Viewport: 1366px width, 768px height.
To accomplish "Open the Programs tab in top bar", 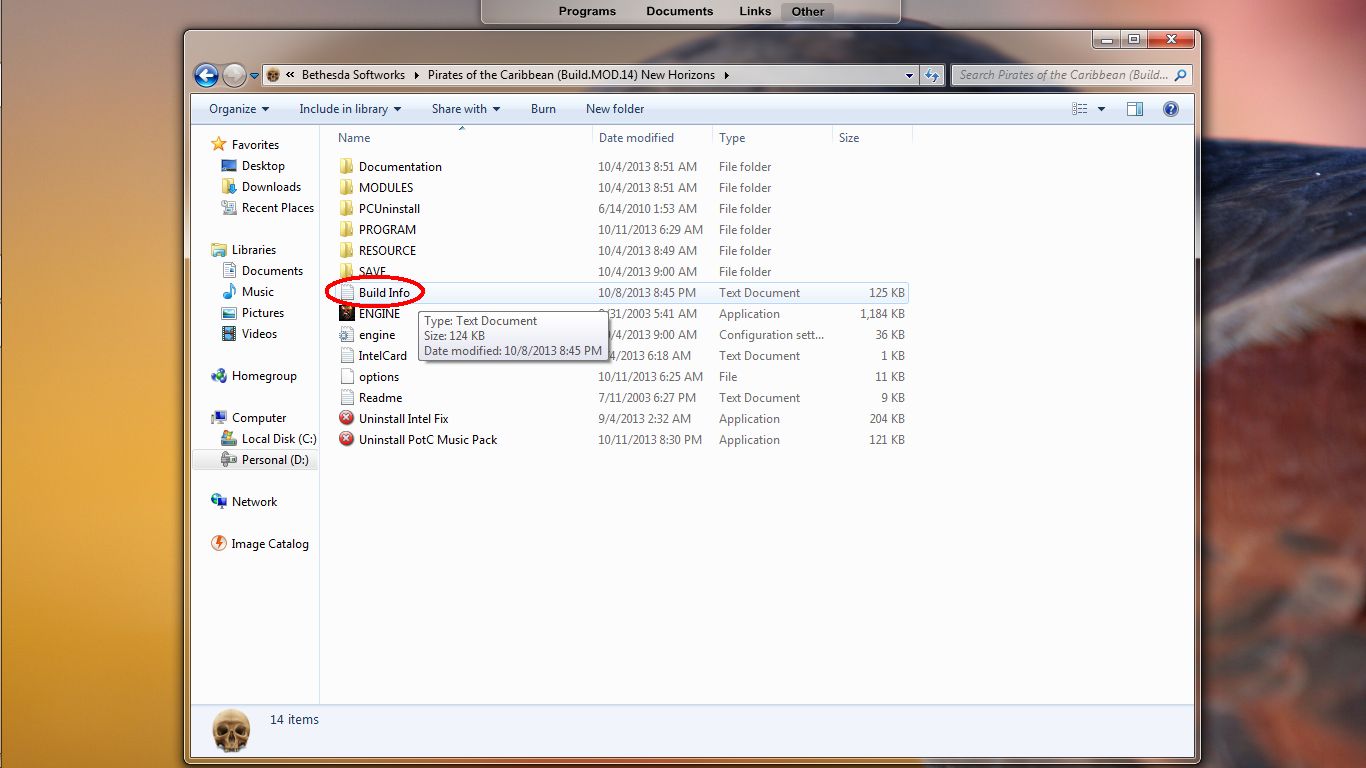I will (x=587, y=12).
